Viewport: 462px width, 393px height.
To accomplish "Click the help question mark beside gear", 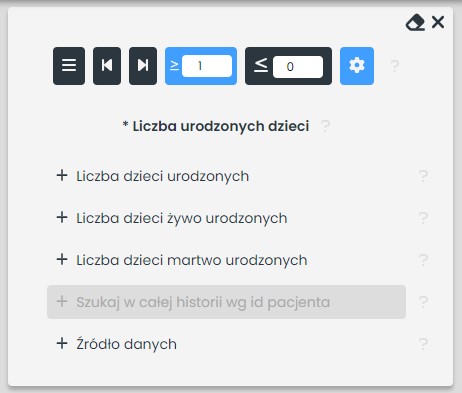I will tap(395, 66).
